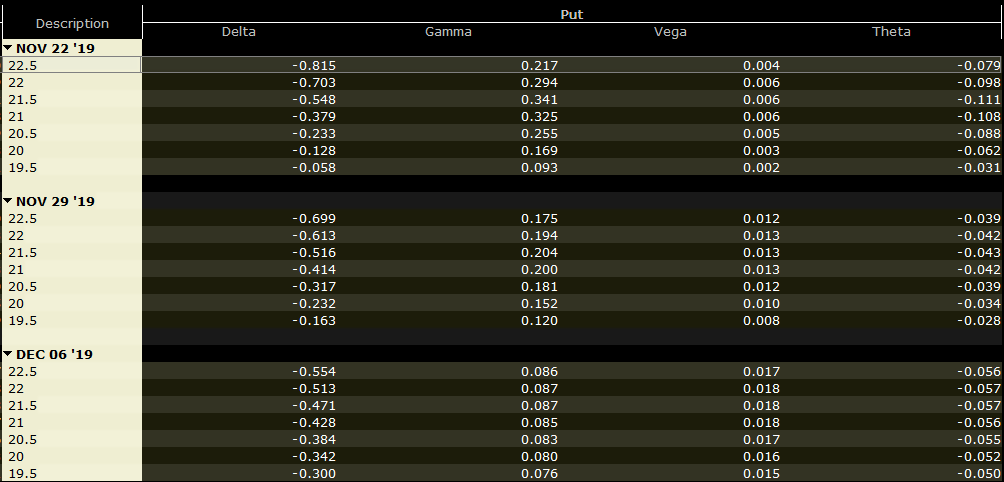The height and width of the screenshot is (482, 1004).
Task: Click the Put section header
Action: (x=572, y=14)
